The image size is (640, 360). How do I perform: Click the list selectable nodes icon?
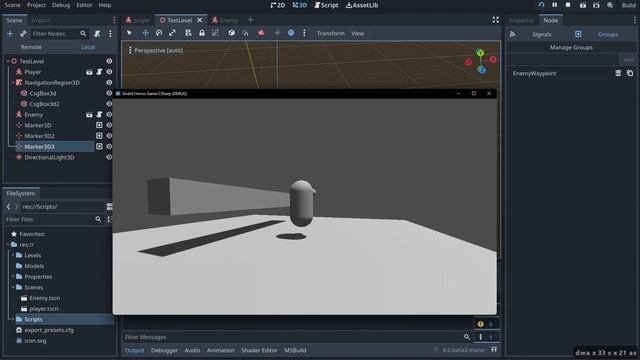[x=188, y=33]
